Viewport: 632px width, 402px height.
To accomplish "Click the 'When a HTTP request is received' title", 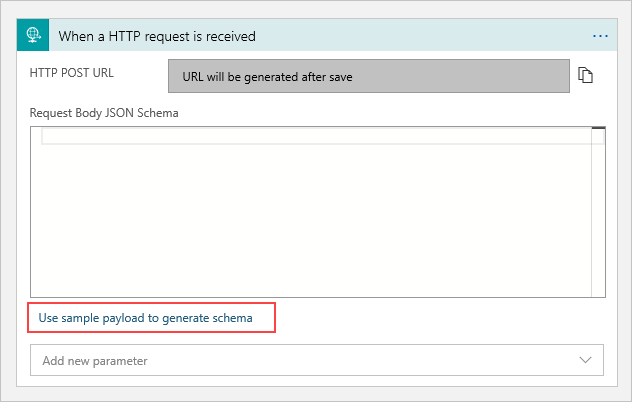I will click(157, 36).
